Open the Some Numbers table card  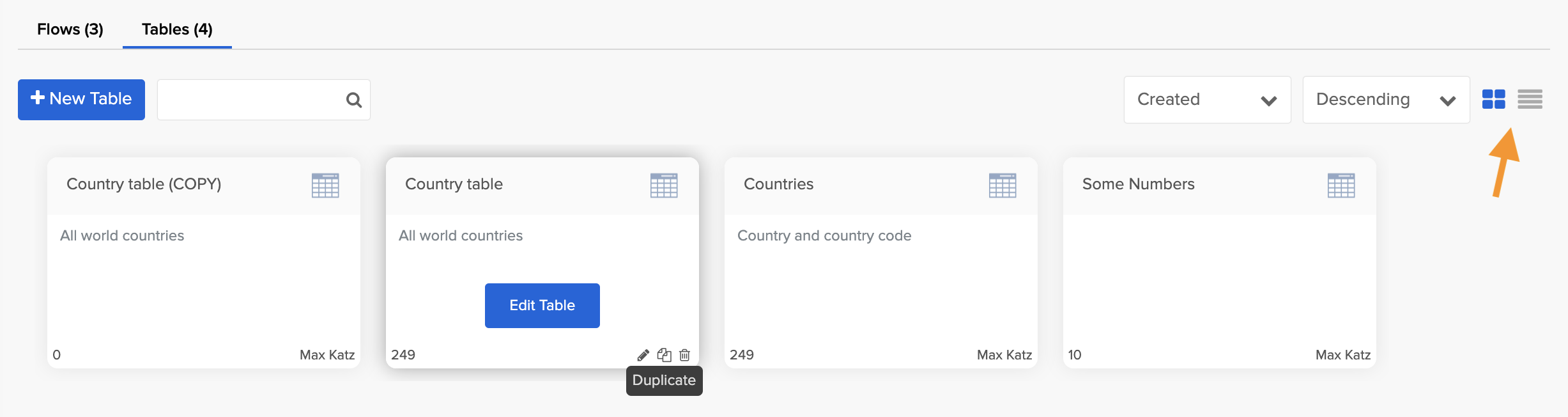[x=1219, y=275]
